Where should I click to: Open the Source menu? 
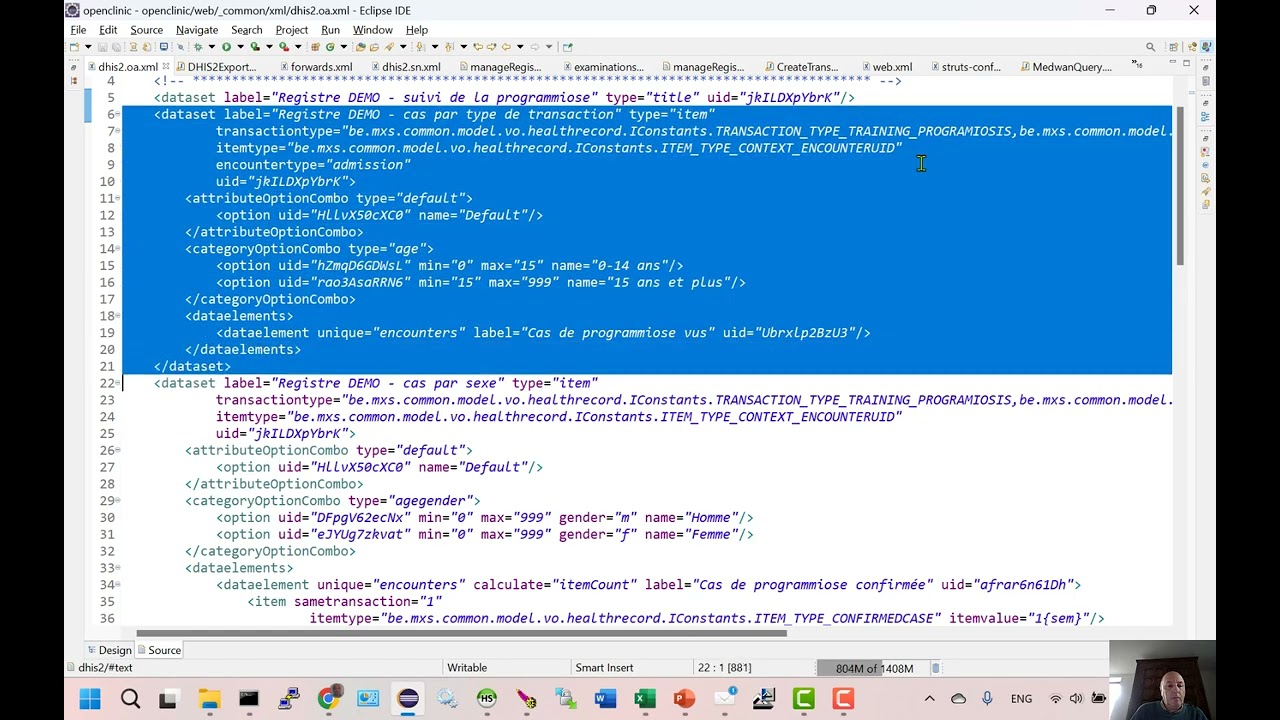pyautogui.click(x=146, y=30)
